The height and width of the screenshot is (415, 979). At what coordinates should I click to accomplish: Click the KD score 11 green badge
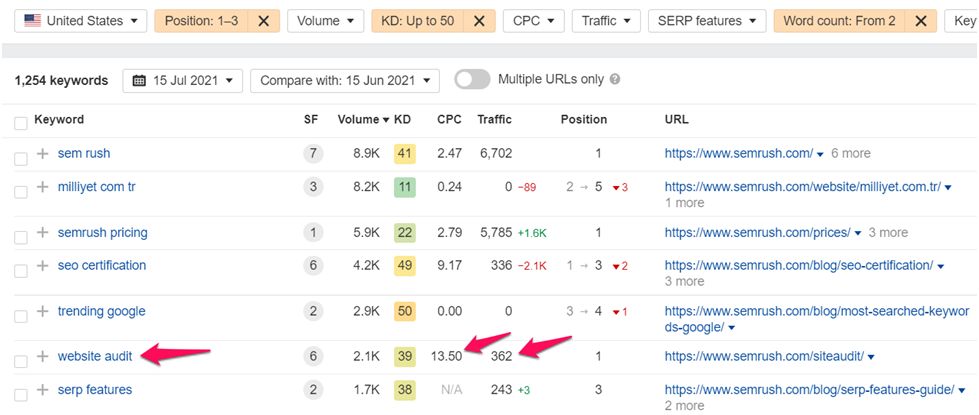coord(405,187)
